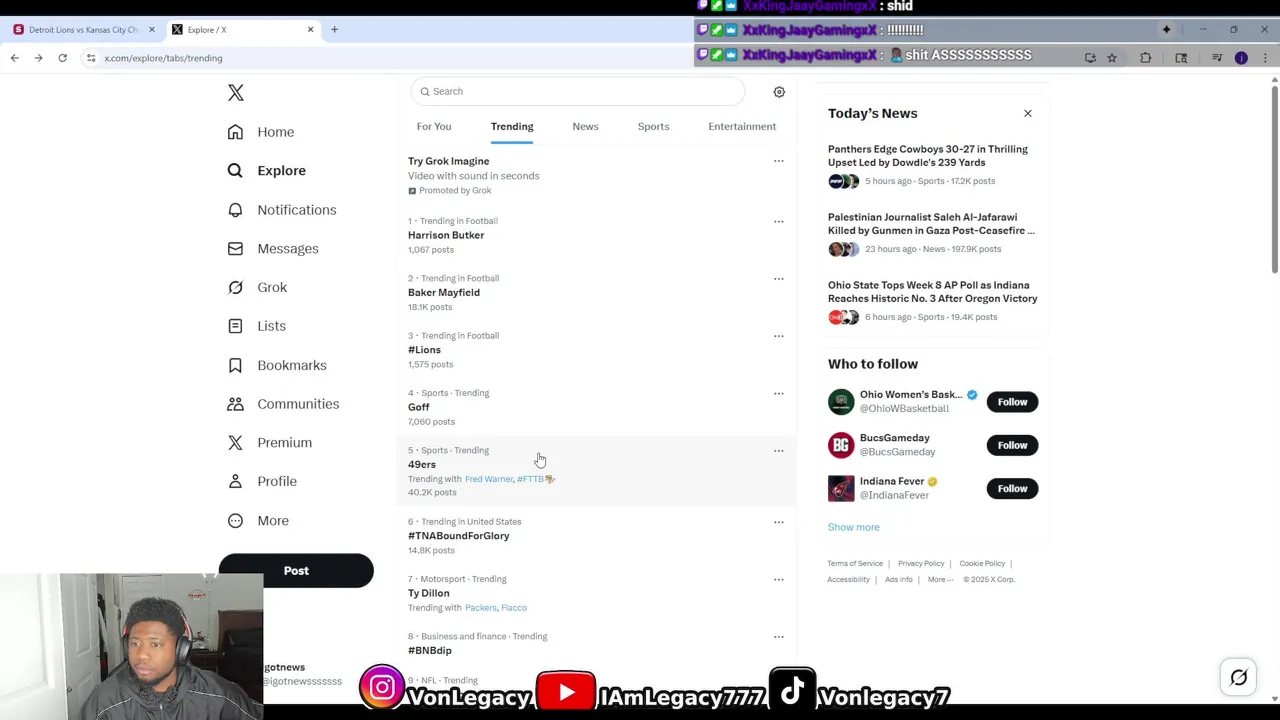Open more options for #Lions trend
Image resolution: width=1280 pixels, height=720 pixels.
pos(778,336)
